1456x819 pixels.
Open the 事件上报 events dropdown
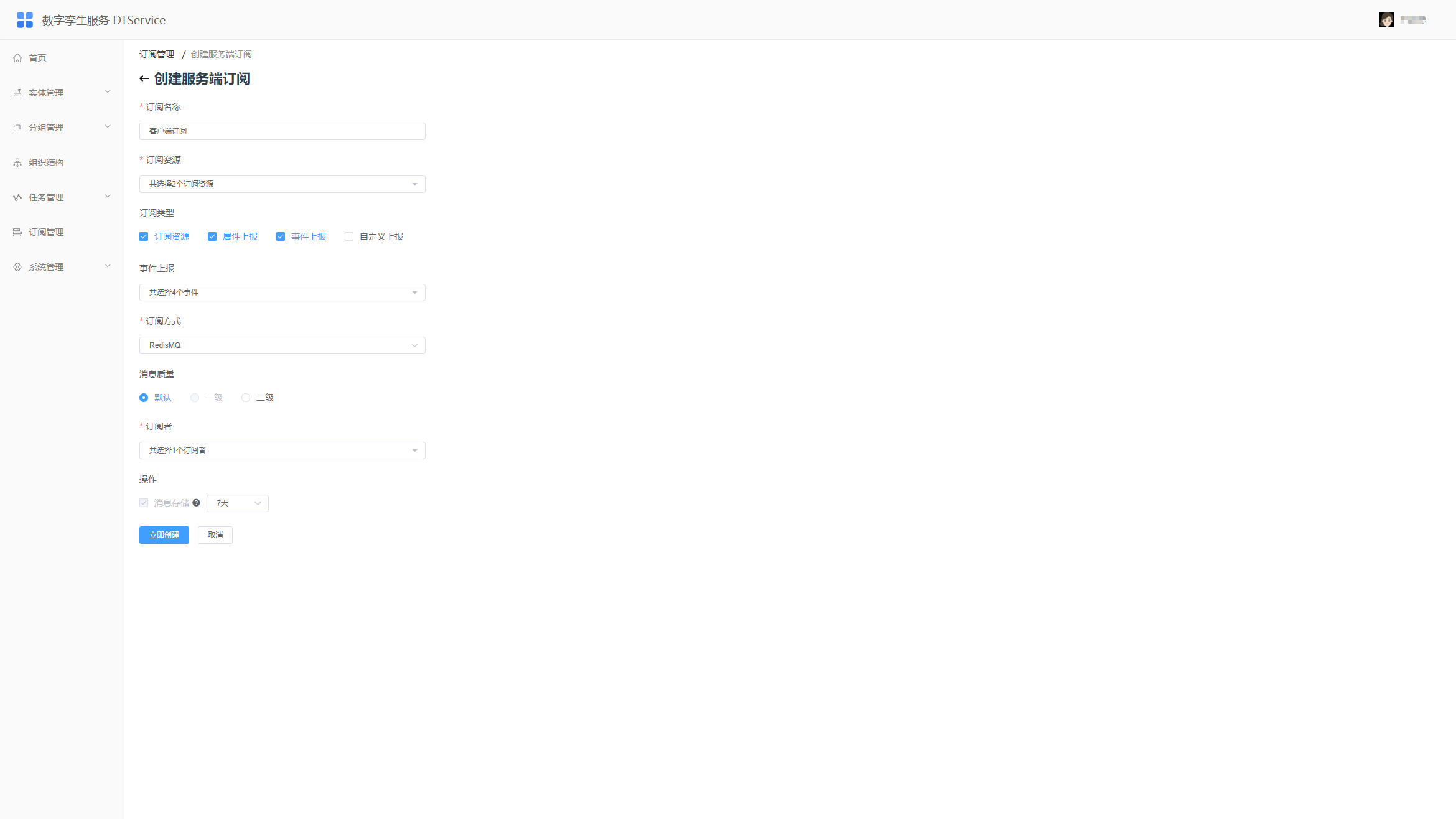pos(282,292)
